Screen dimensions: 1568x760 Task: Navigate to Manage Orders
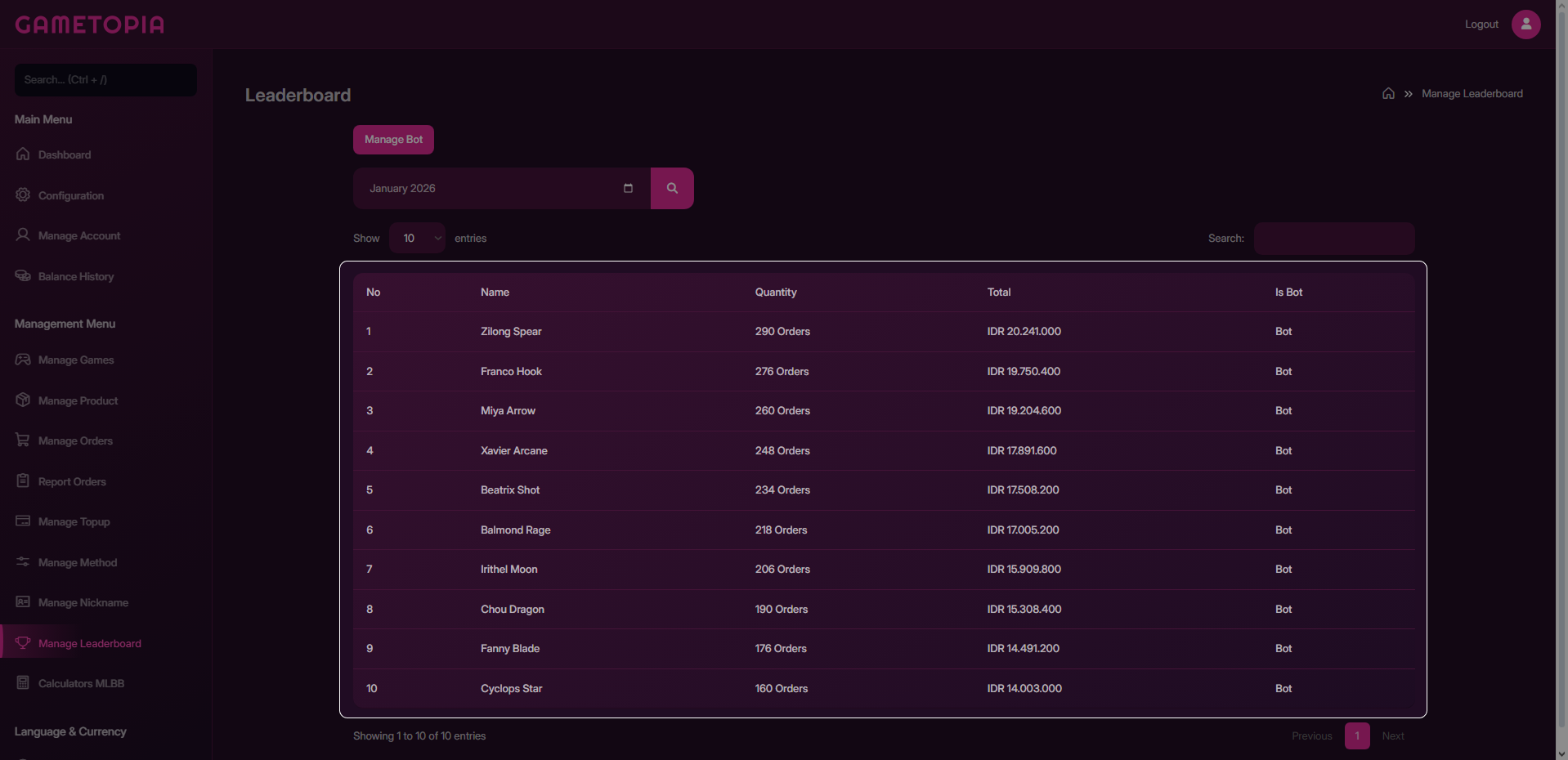pos(75,440)
